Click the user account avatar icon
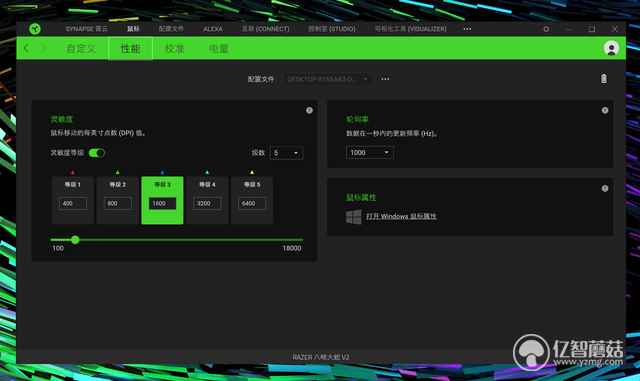This screenshot has width=640, height=381. tap(611, 48)
